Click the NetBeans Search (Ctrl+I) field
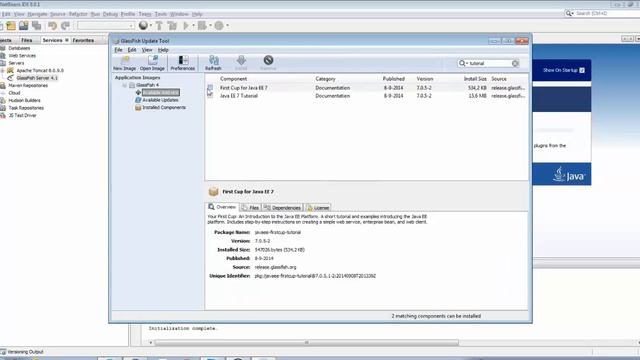The width and height of the screenshot is (640, 360). point(602,13)
